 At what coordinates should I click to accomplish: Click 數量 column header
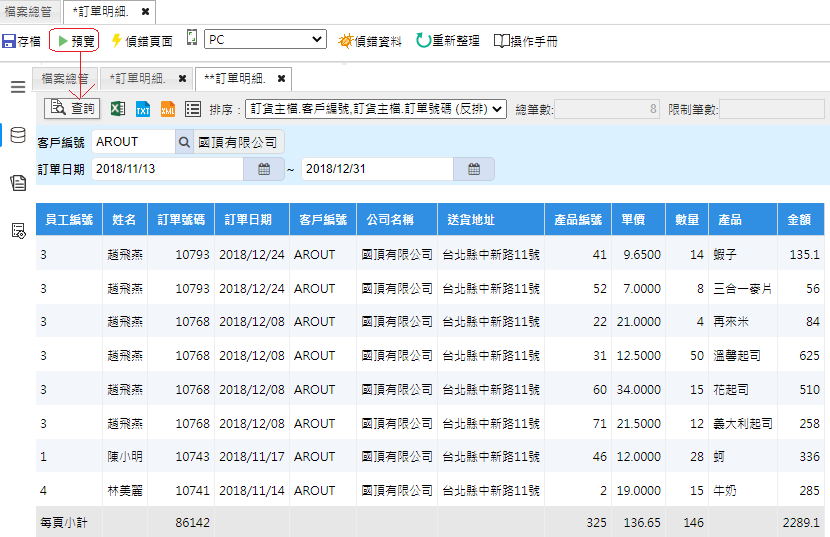tap(687, 219)
